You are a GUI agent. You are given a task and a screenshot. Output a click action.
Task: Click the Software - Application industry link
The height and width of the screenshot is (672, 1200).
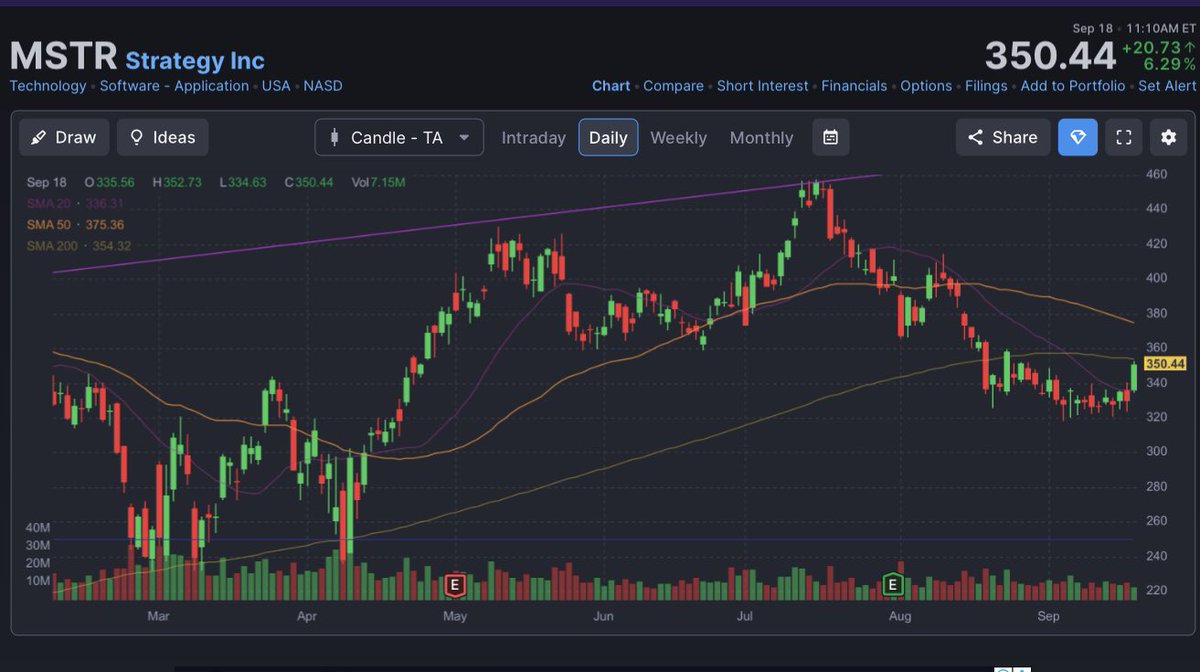click(x=174, y=86)
